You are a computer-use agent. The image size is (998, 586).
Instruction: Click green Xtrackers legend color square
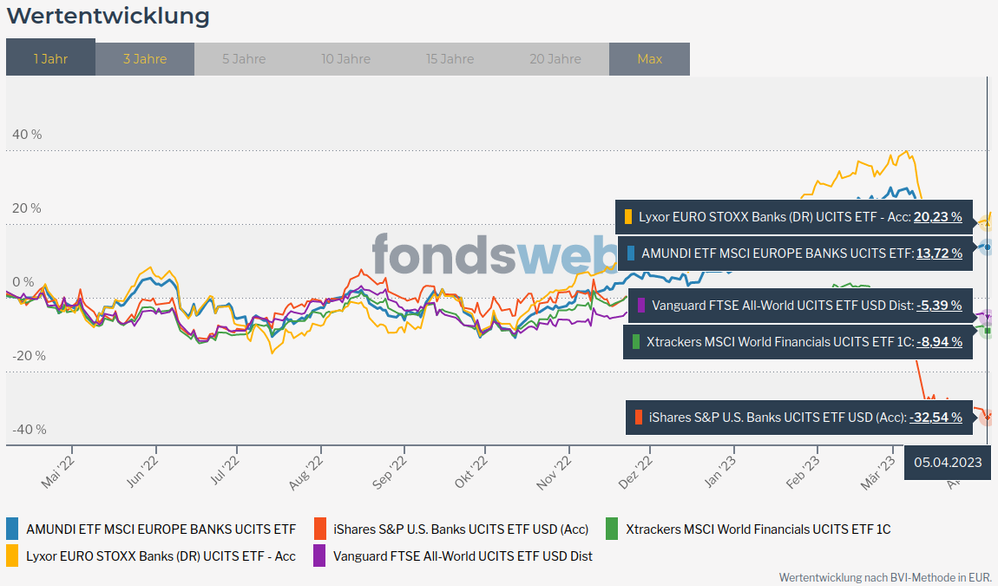coord(612,528)
